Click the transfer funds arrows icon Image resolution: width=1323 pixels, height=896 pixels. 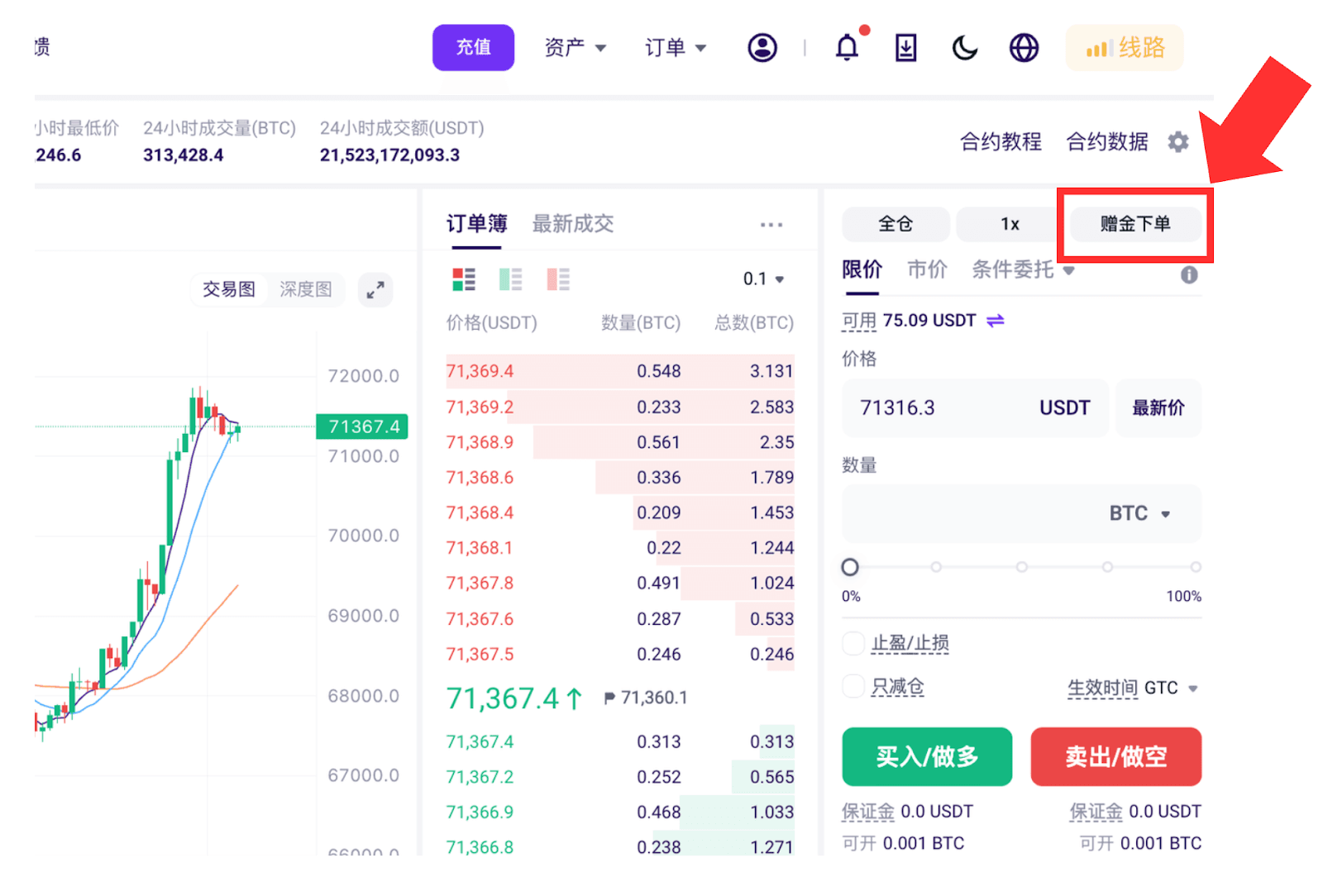(996, 320)
